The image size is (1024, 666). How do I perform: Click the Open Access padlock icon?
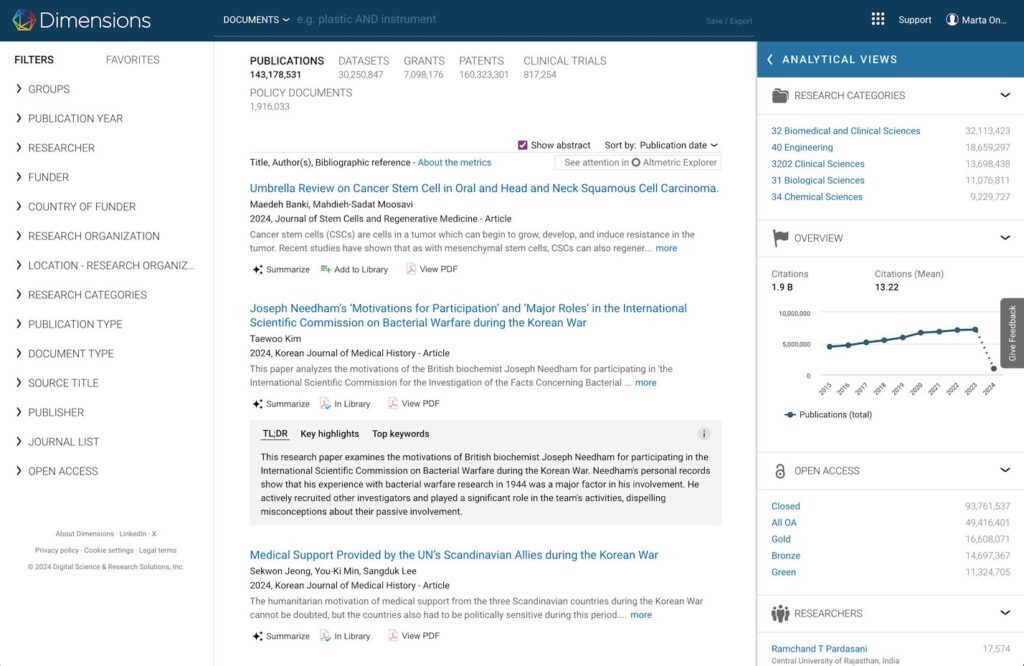tap(782, 470)
